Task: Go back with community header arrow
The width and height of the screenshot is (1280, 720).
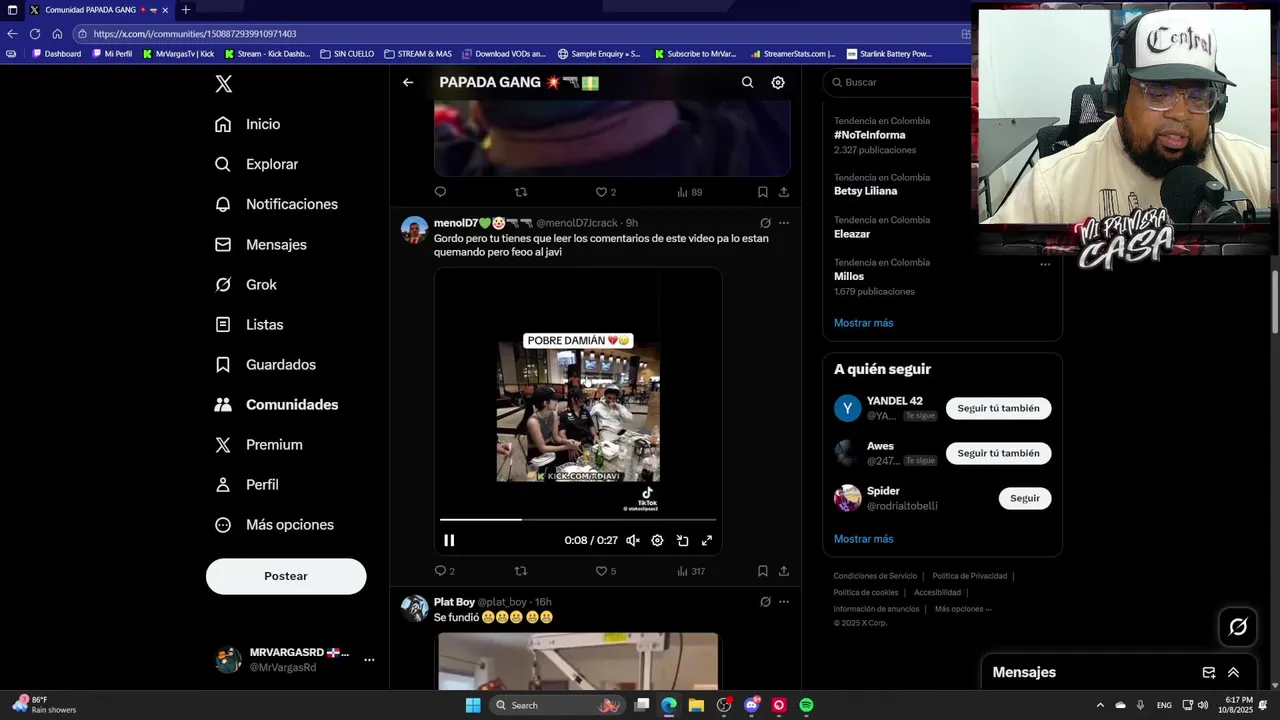Action: (408, 83)
